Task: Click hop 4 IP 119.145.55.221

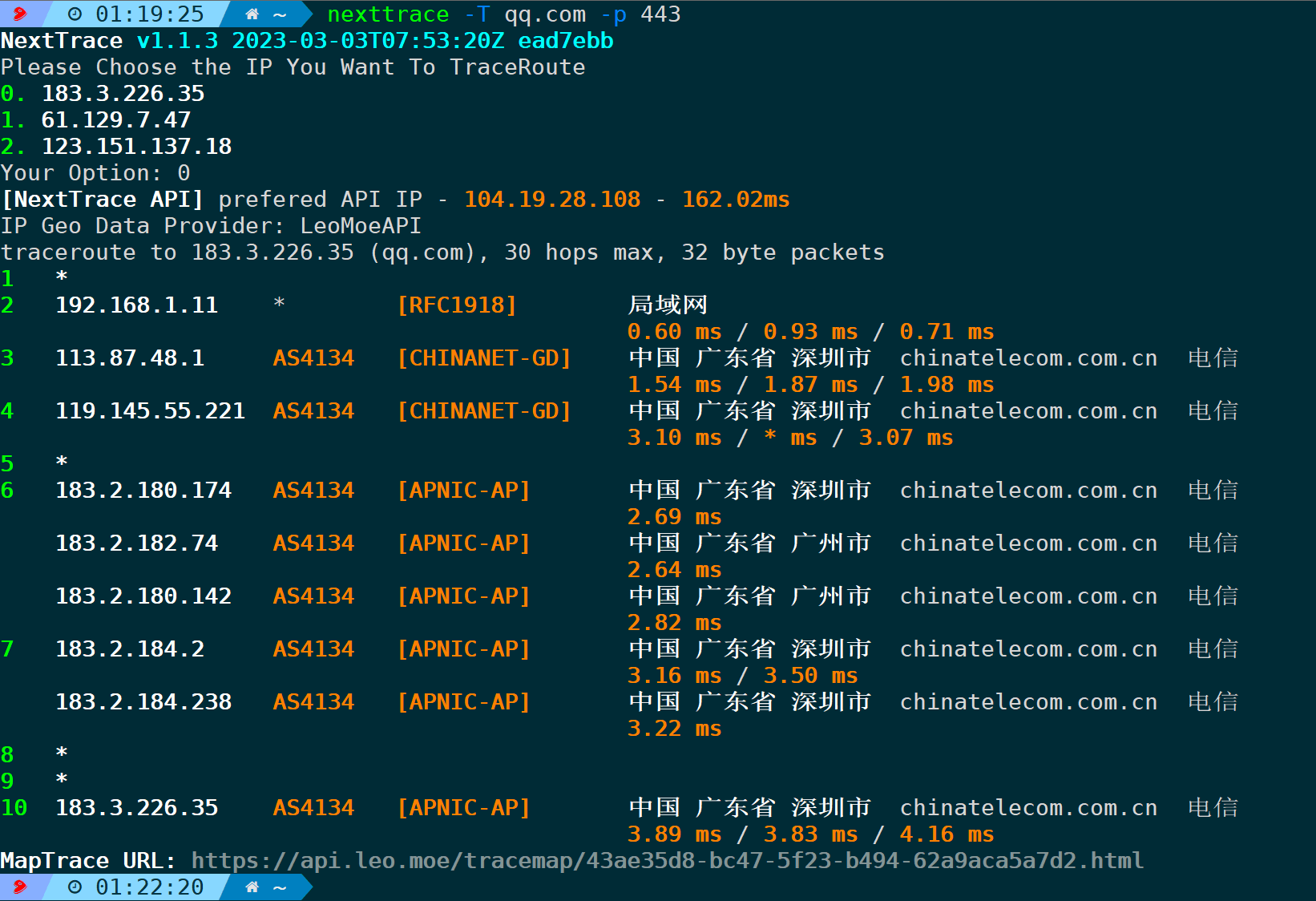Action: pos(150,411)
